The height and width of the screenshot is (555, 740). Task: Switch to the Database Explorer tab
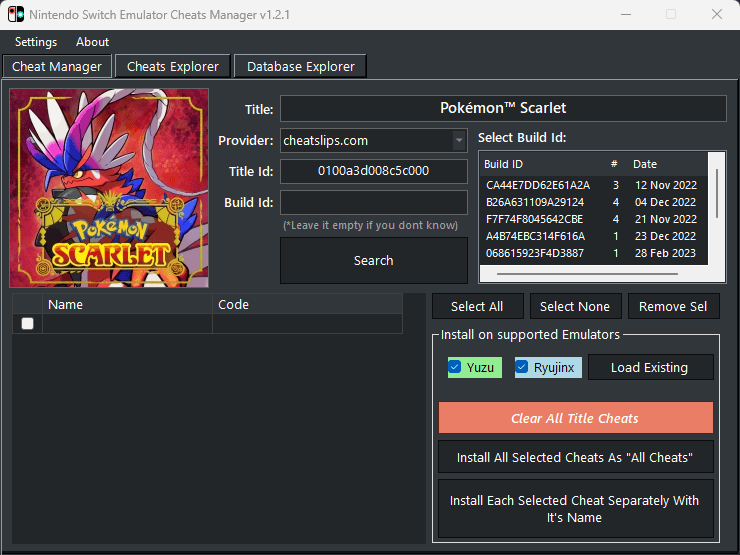300,67
